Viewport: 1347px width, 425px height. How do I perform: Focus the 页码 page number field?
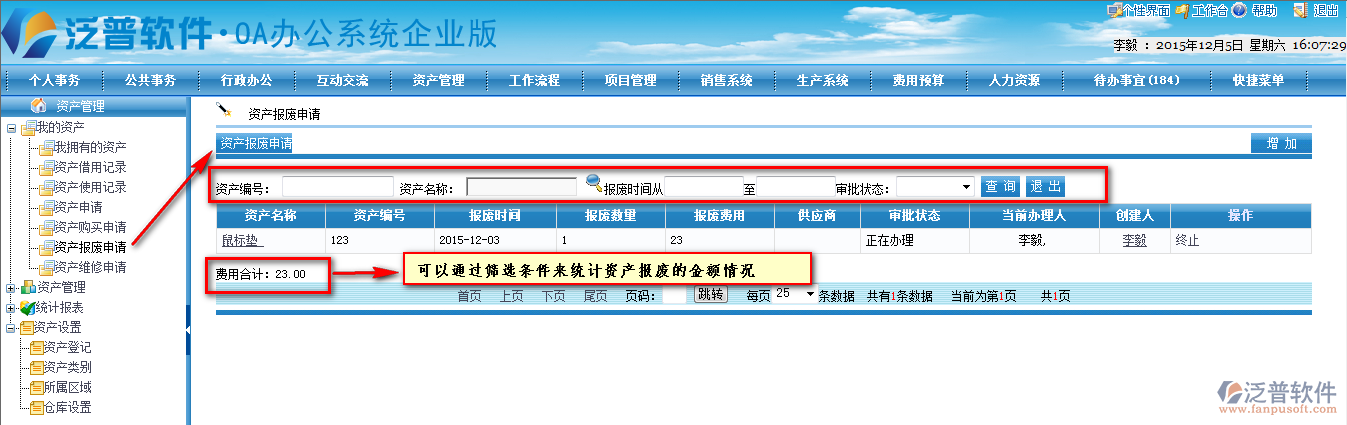674,296
